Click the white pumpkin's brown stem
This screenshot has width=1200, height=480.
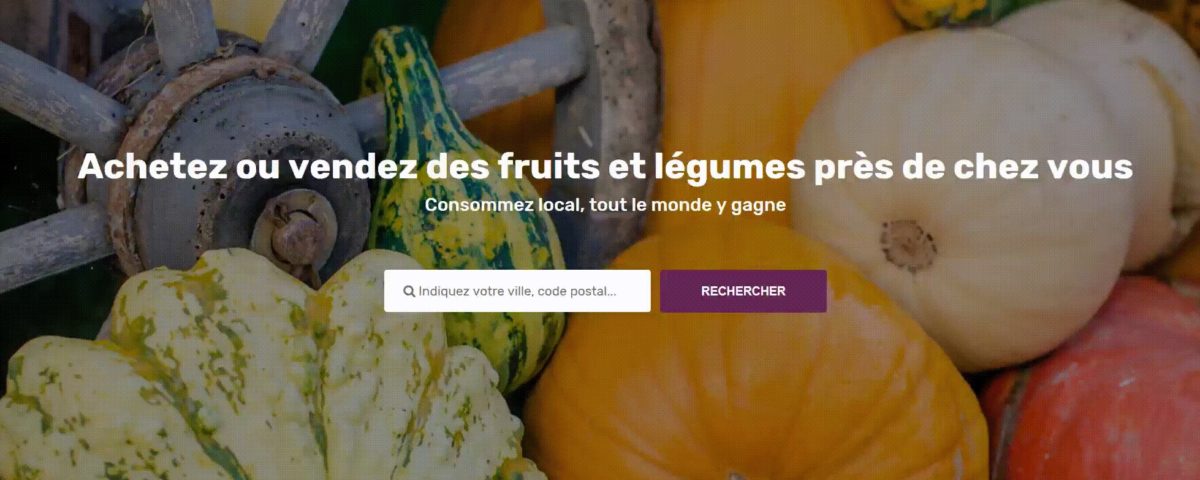click(908, 245)
